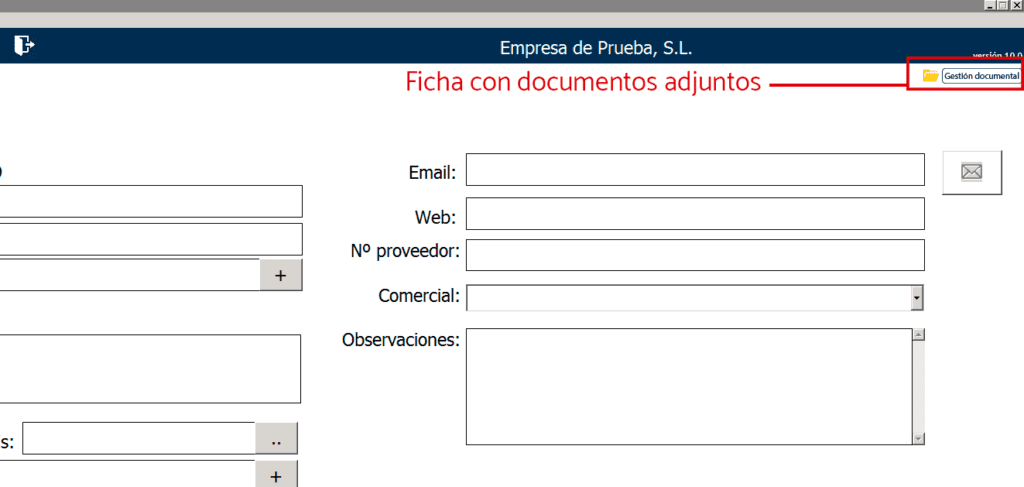Expand the Comercial dropdown arrow
This screenshot has height=487, width=1024.
pos(916,298)
